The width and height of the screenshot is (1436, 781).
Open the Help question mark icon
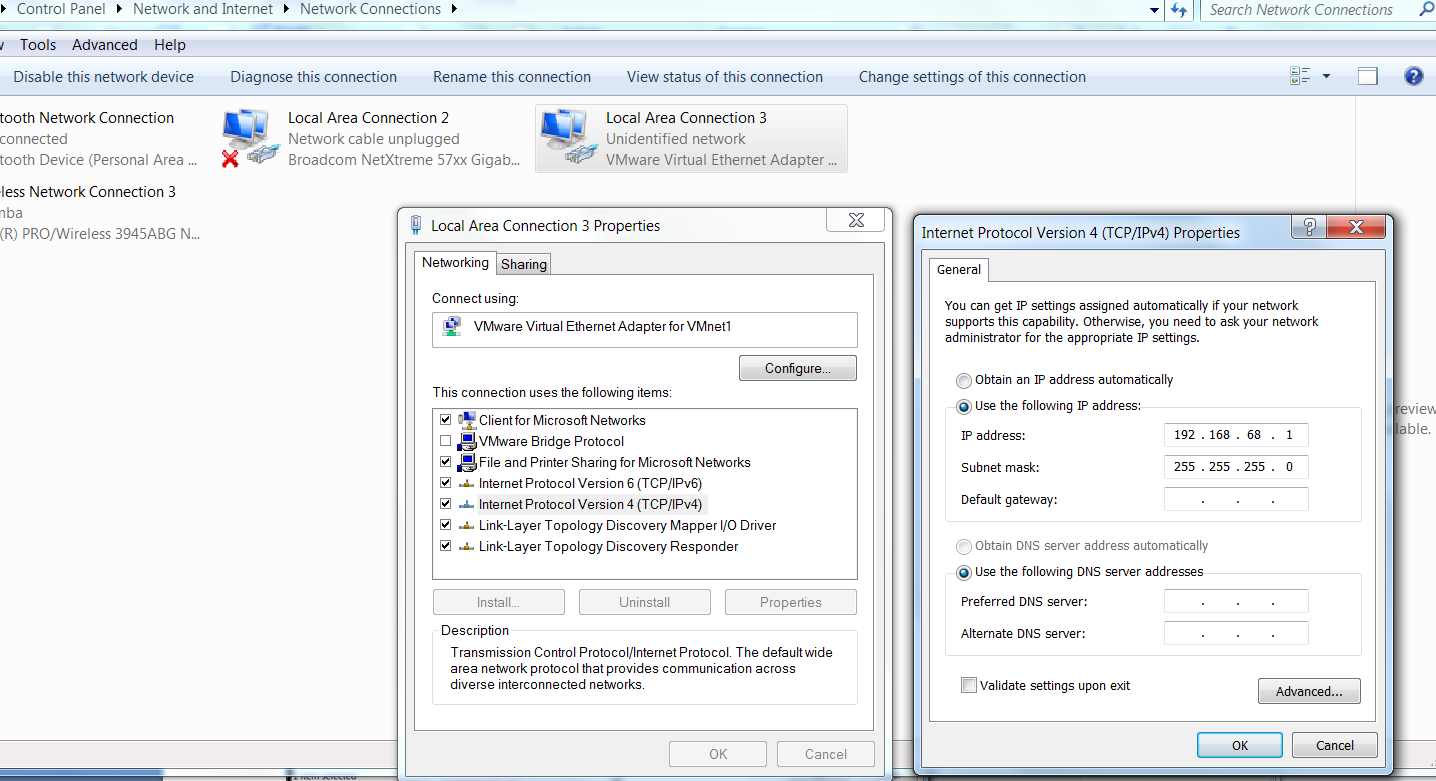tap(1413, 77)
